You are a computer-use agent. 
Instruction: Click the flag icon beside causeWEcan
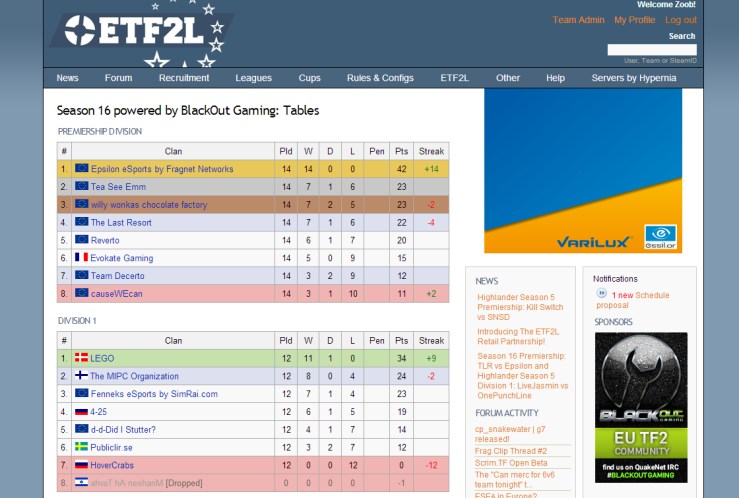pos(82,293)
